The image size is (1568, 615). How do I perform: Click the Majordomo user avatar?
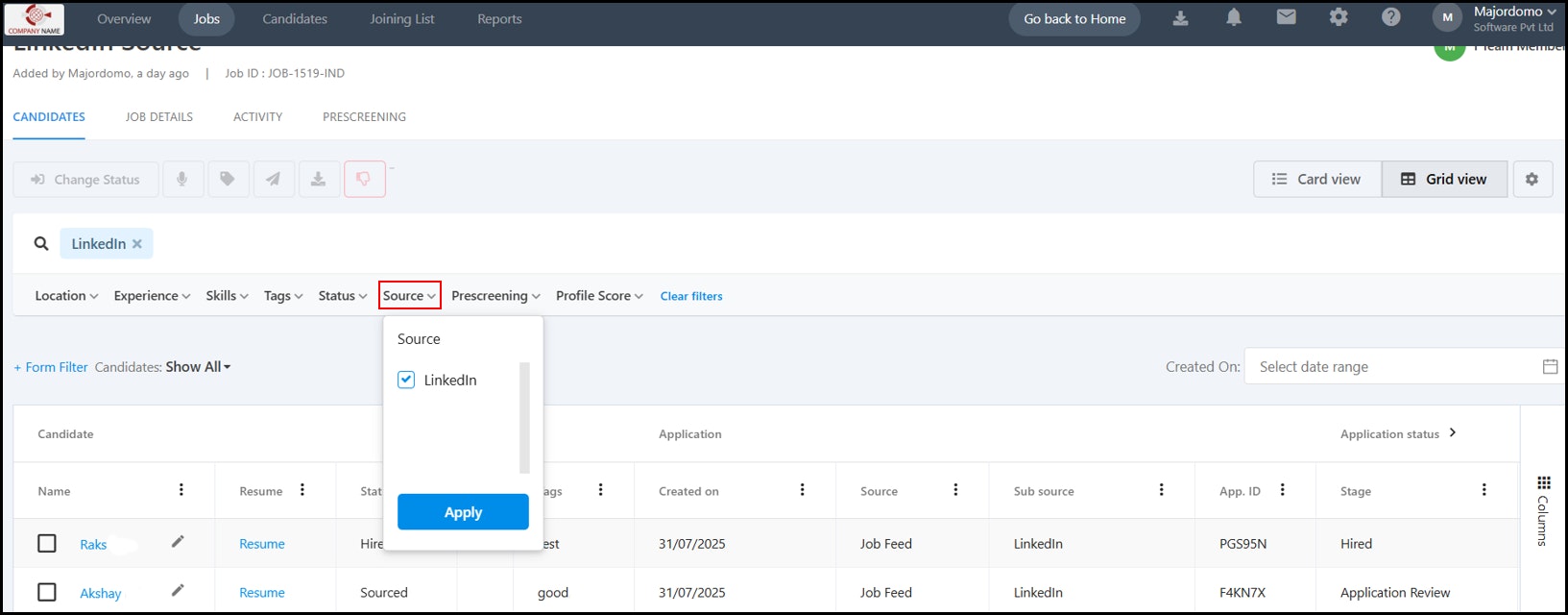[1448, 17]
